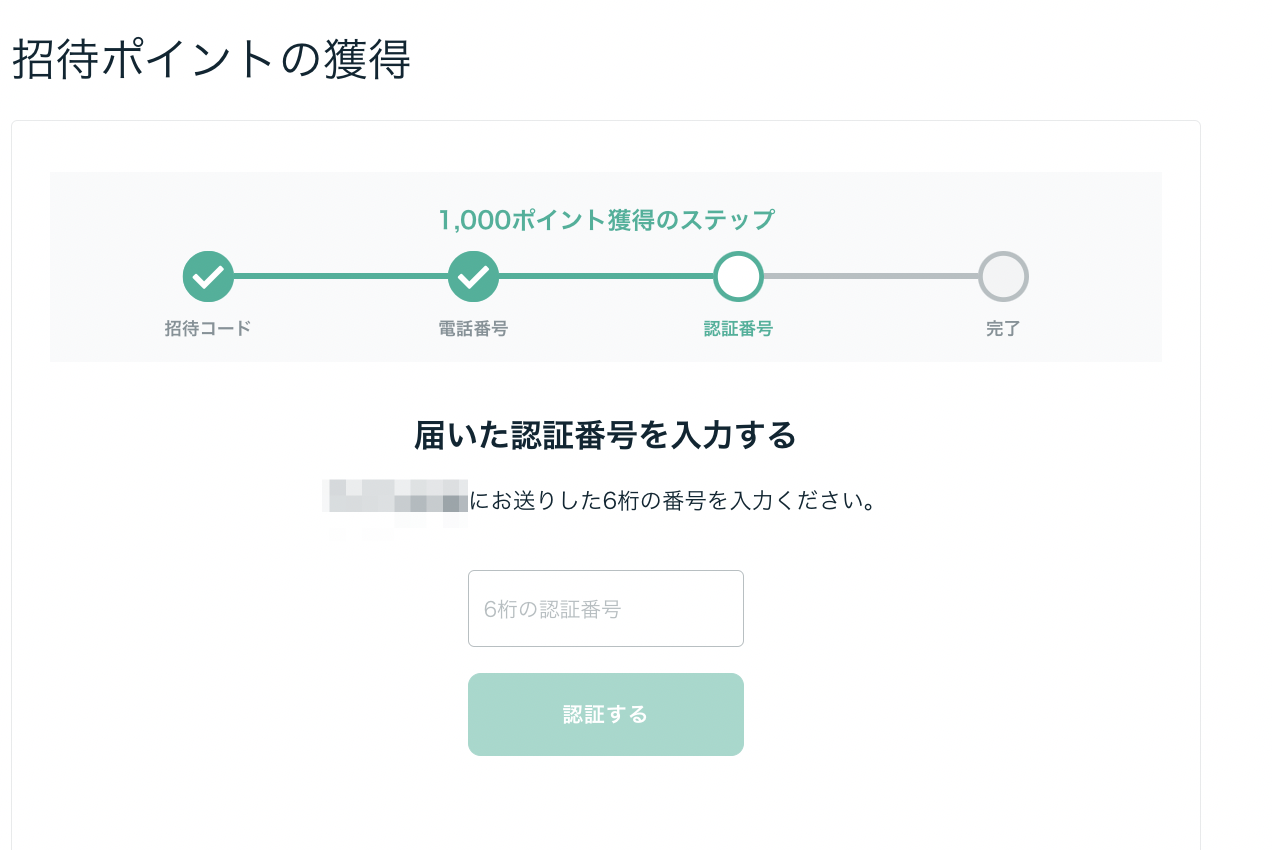This screenshot has height=850, width=1272.
Task: Click the 届いた認証番号を入力する heading
Action: pyautogui.click(x=605, y=436)
